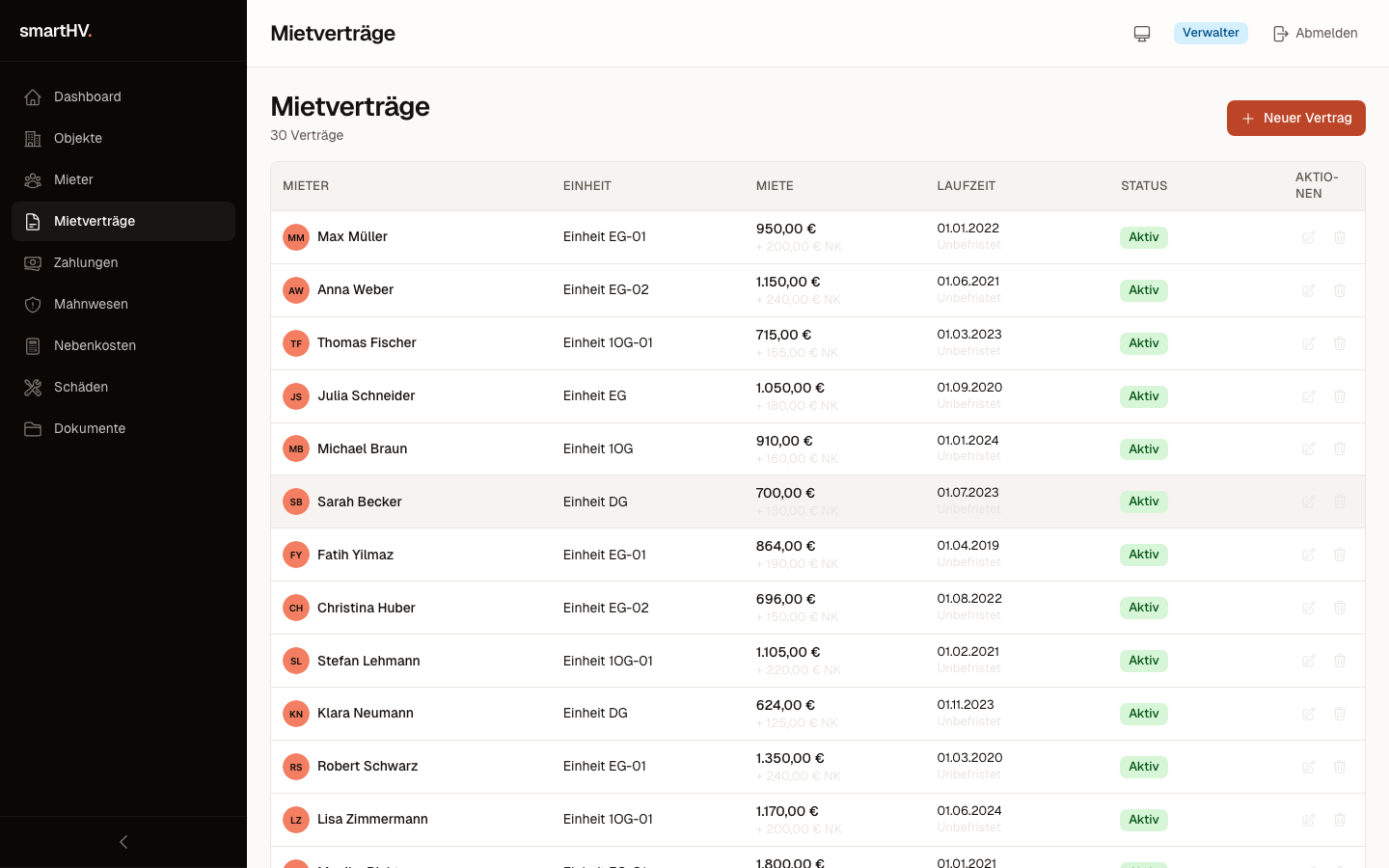
Task: Click the monitor icon in the top bar
Action: [x=1142, y=33]
